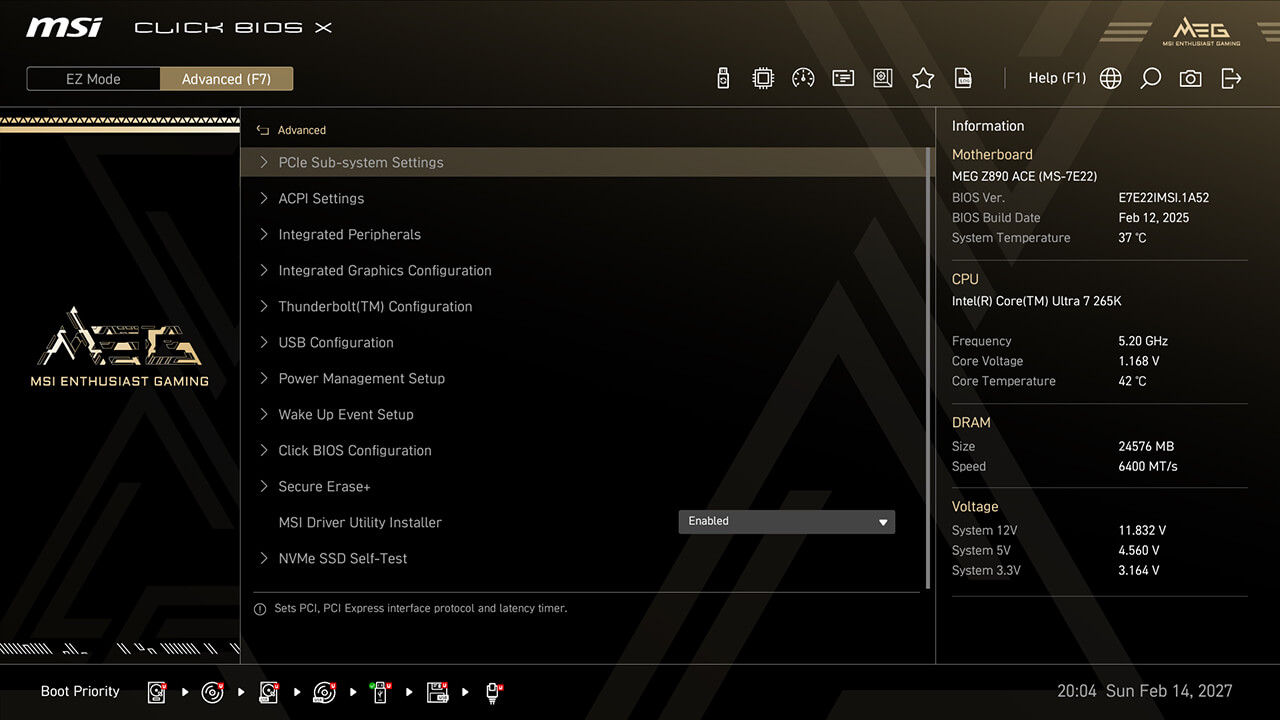Expand PCIe Sub-system Settings
Image resolution: width=1280 pixels, height=720 pixels.
(360, 162)
